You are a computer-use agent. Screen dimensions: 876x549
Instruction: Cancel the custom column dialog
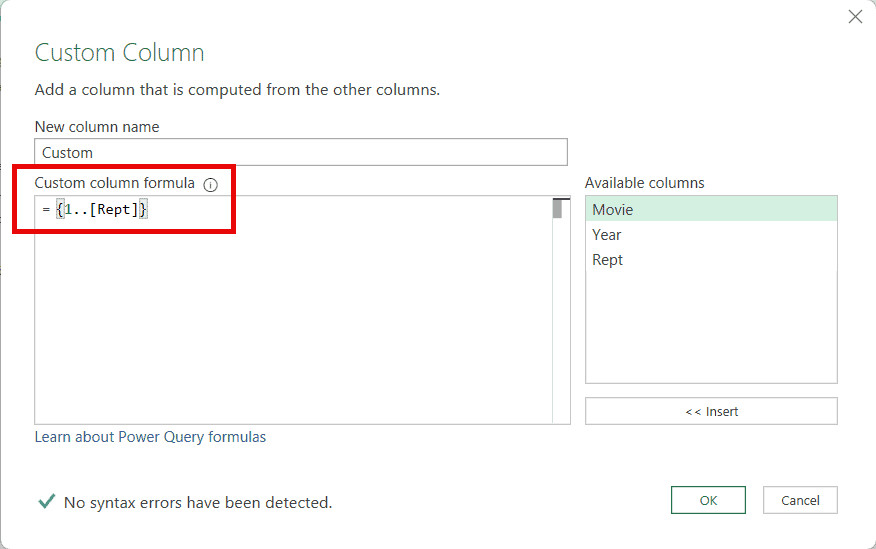pos(799,500)
